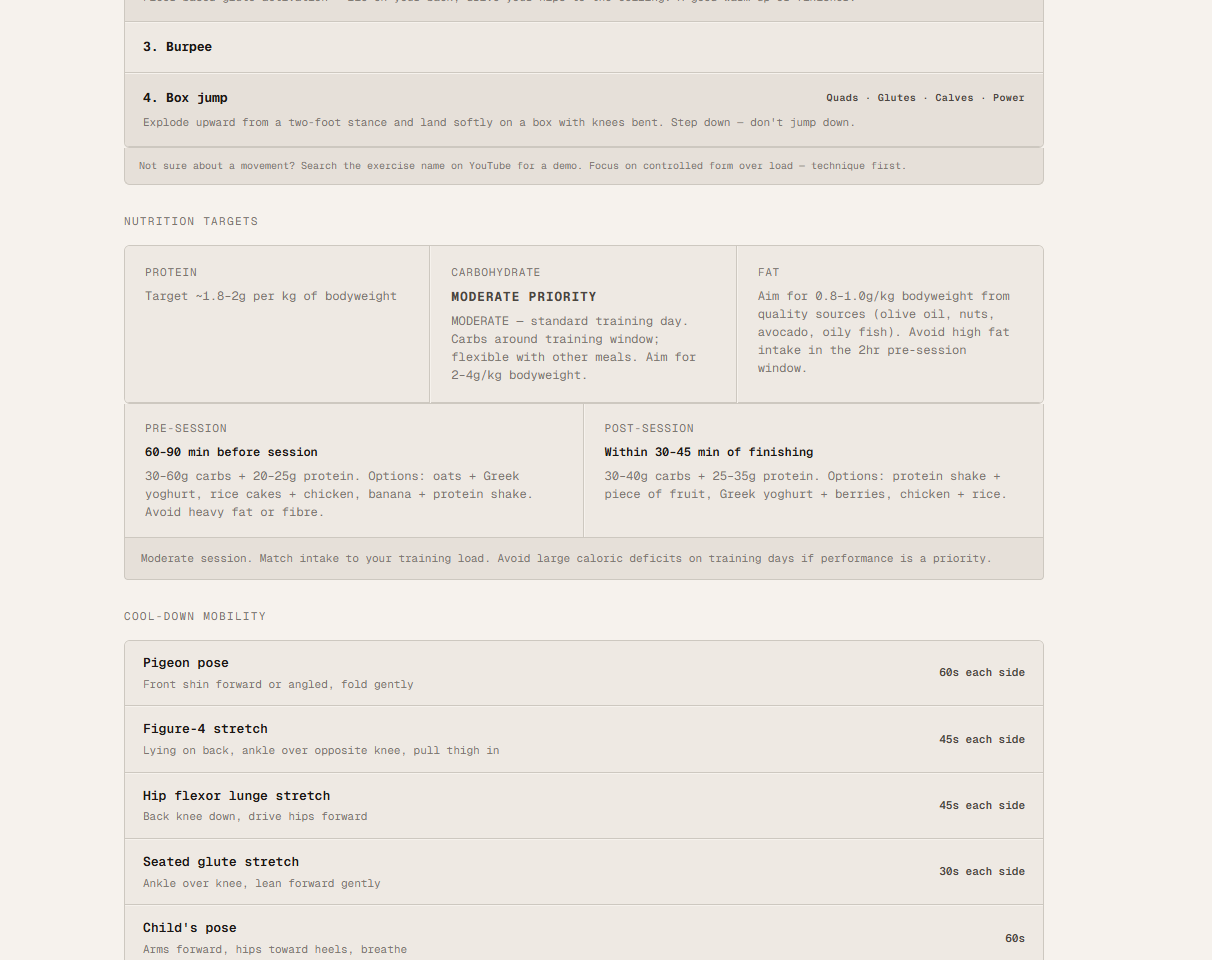Select the pre-session carbs and protein options text
Image resolution: width=1212 pixels, height=960 pixels.
coord(339,494)
